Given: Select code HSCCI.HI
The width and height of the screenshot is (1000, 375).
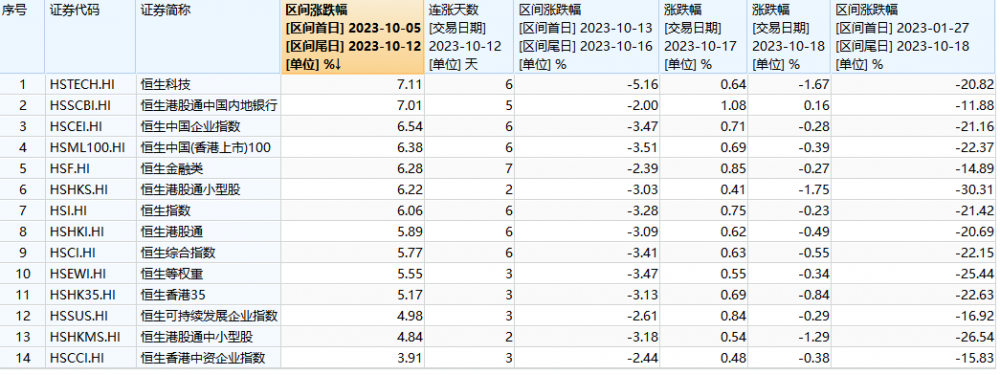Looking at the screenshot, I should coord(77,358).
